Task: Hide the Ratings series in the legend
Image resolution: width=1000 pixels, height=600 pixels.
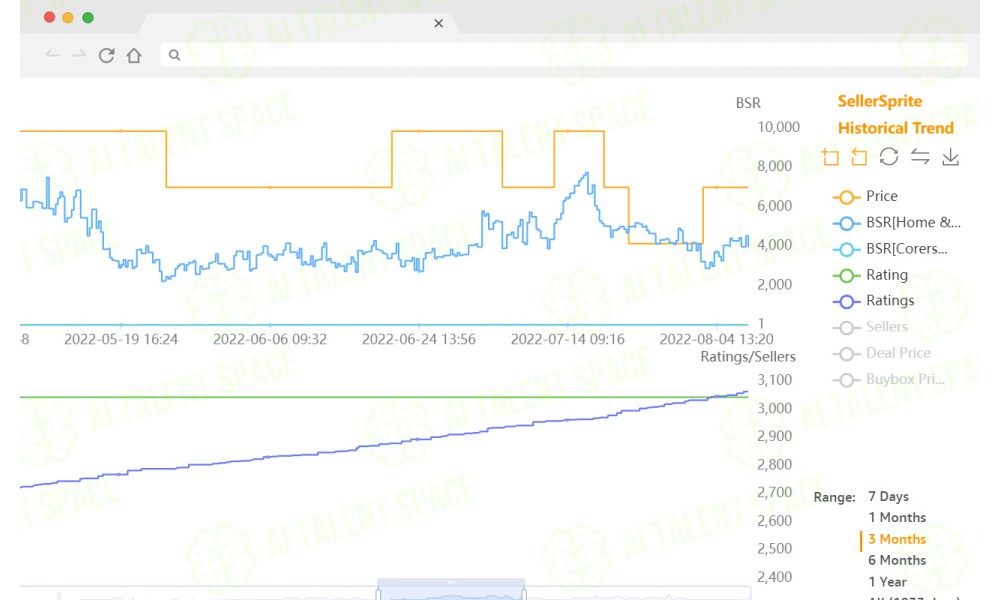Action: coord(874,301)
